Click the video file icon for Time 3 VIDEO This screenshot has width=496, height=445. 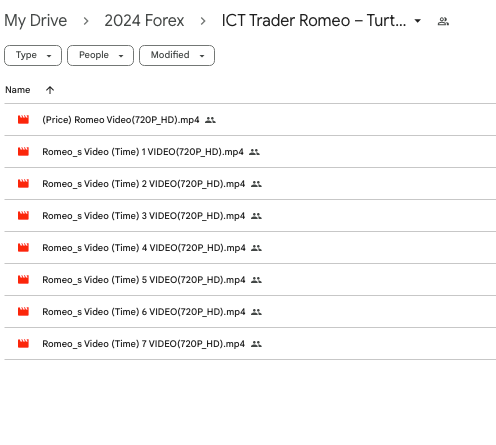coord(23,216)
